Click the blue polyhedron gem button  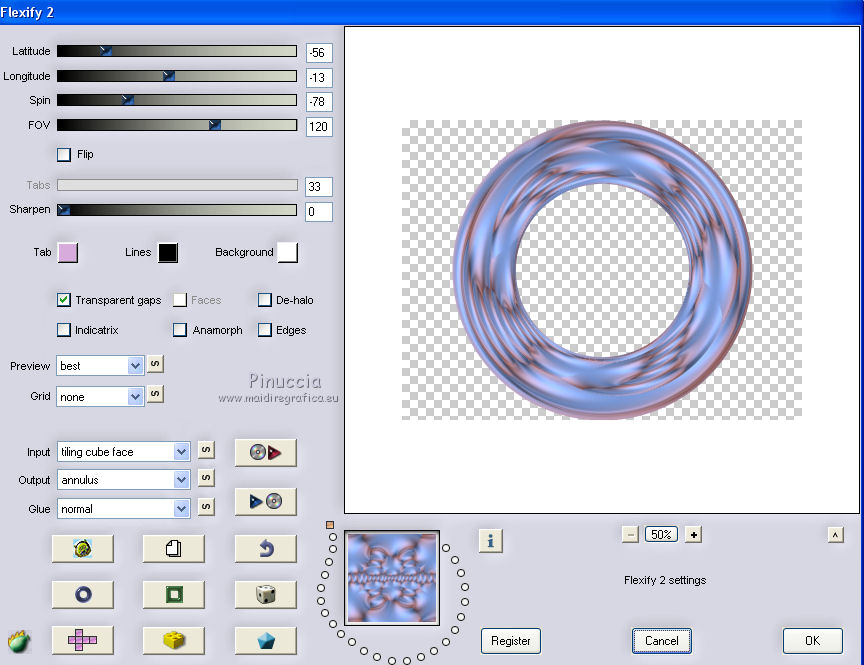(x=266, y=640)
